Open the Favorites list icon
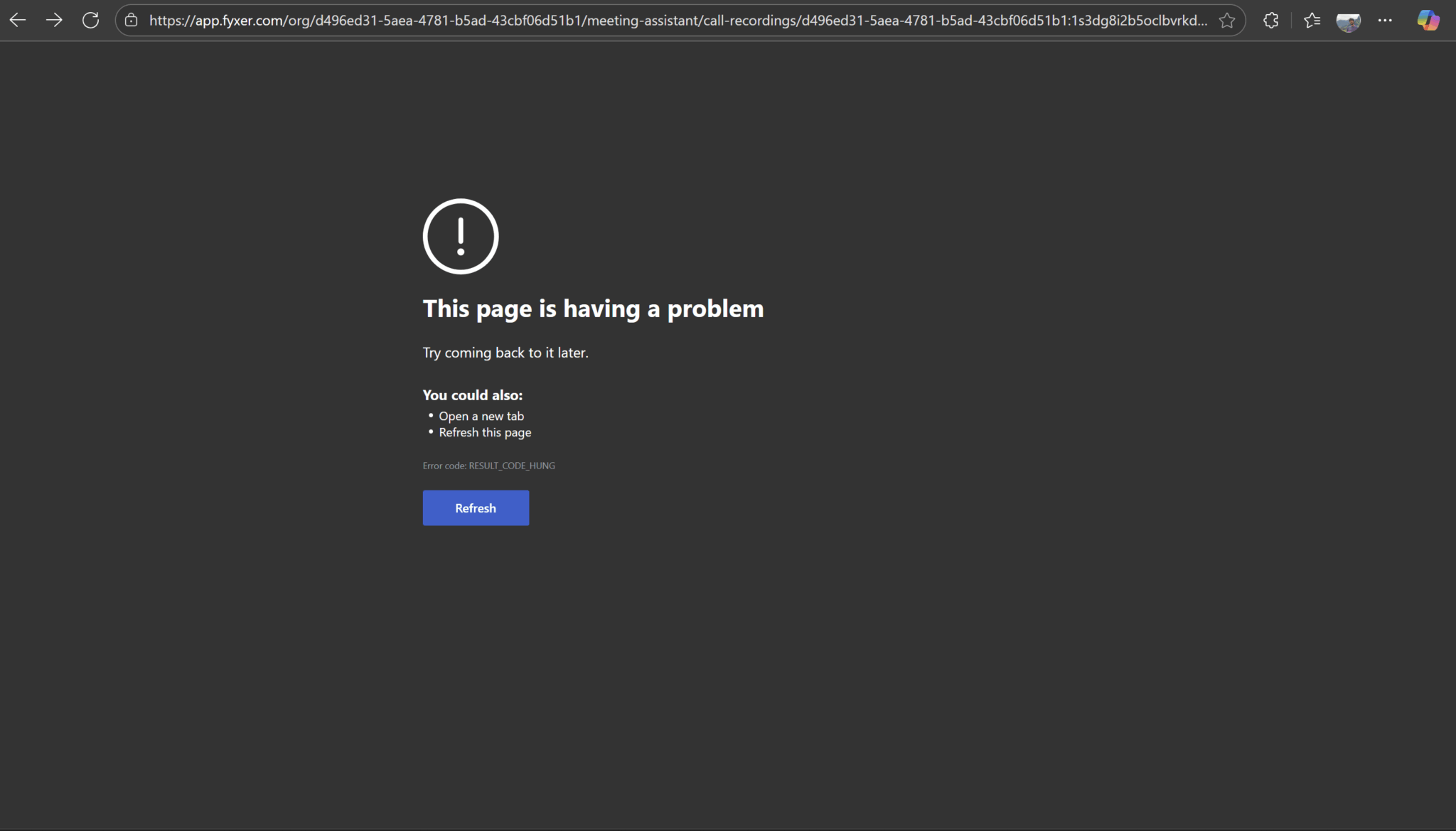The height and width of the screenshot is (831, 1456). (1312, 20)
